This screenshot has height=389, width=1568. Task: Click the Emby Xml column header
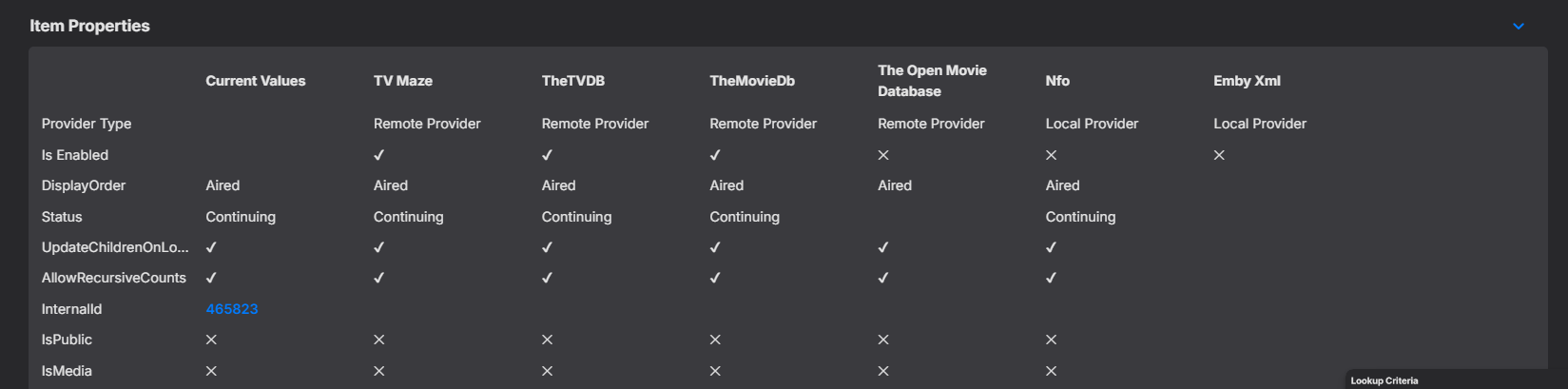click(x=1247, y=81)
